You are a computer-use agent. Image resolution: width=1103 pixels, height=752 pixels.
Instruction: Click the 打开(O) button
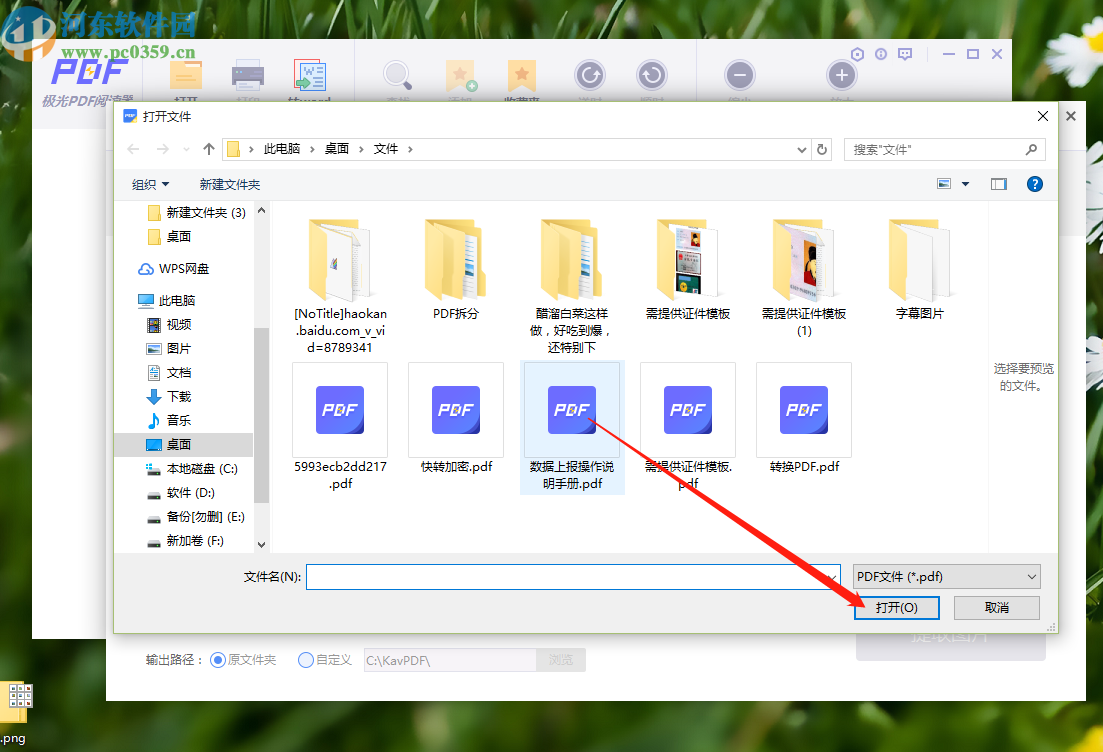(896, 608)
